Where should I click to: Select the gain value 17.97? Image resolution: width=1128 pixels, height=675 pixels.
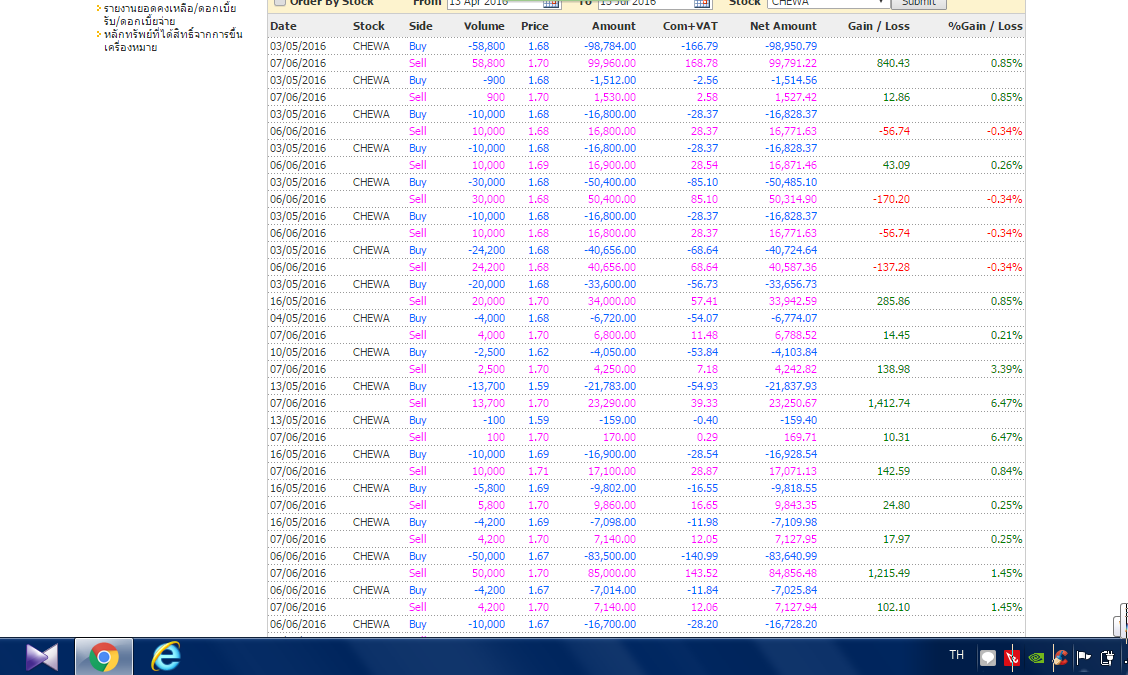896,540
